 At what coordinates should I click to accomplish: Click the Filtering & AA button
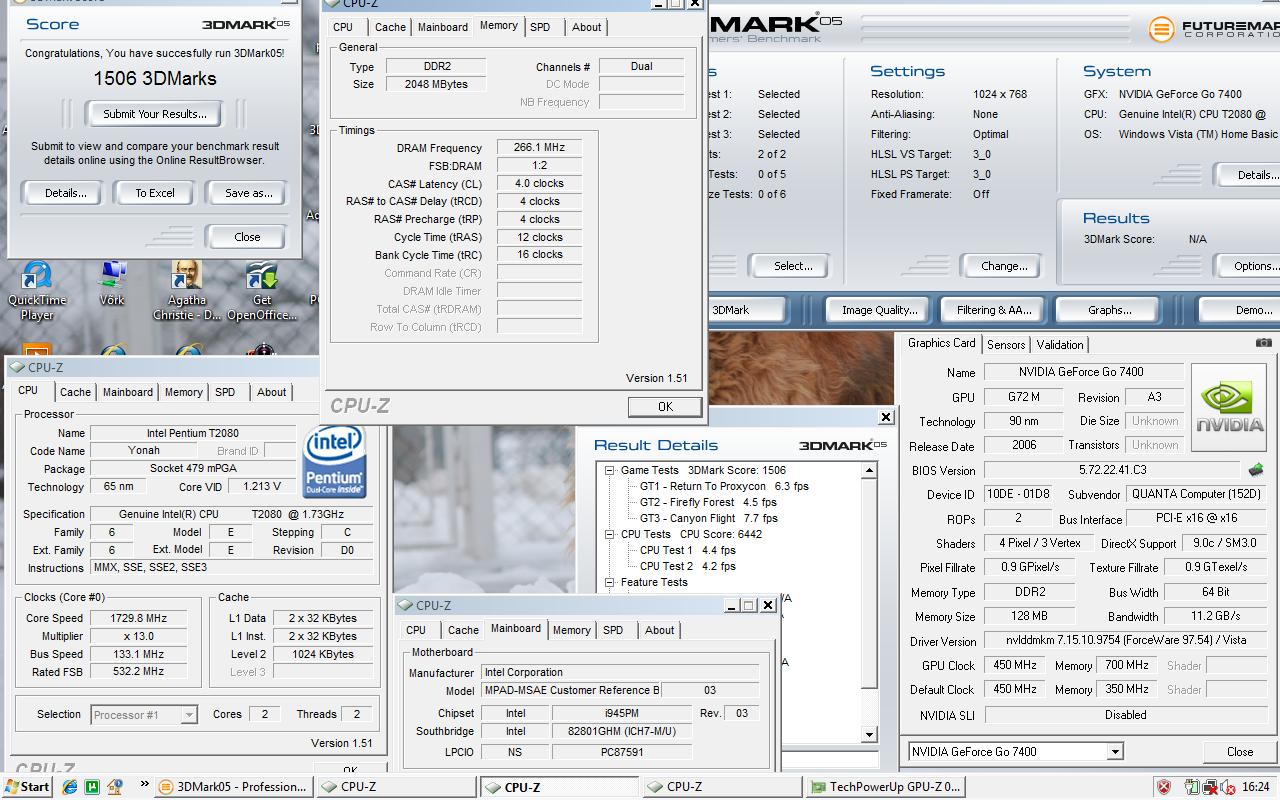click(994, 310)
